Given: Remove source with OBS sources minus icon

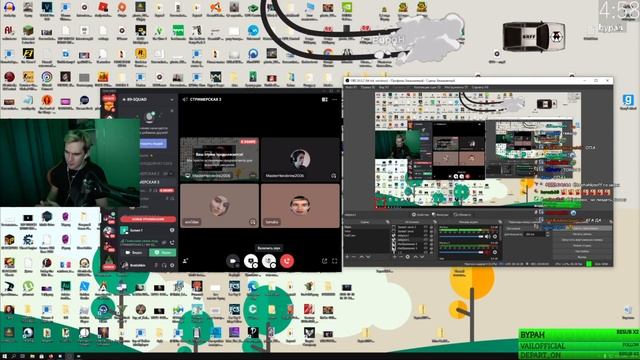Looking at the screenshot, I should [x=401, y=257].
